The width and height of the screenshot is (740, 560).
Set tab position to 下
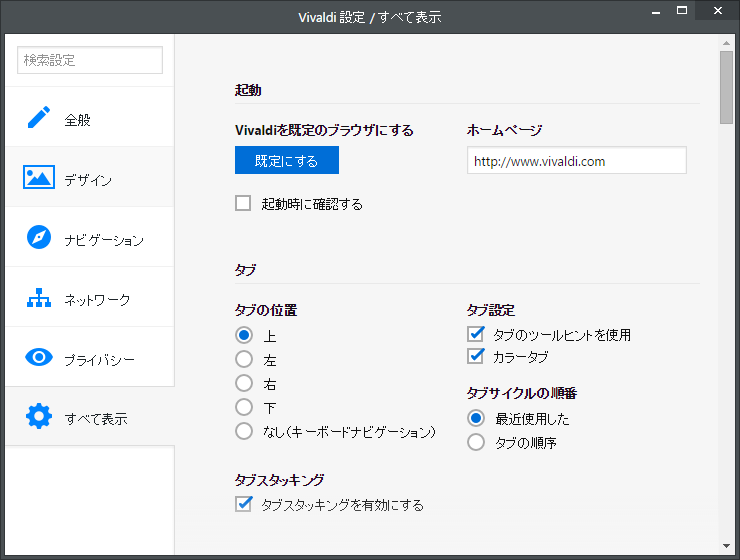[x=244, y=407]
